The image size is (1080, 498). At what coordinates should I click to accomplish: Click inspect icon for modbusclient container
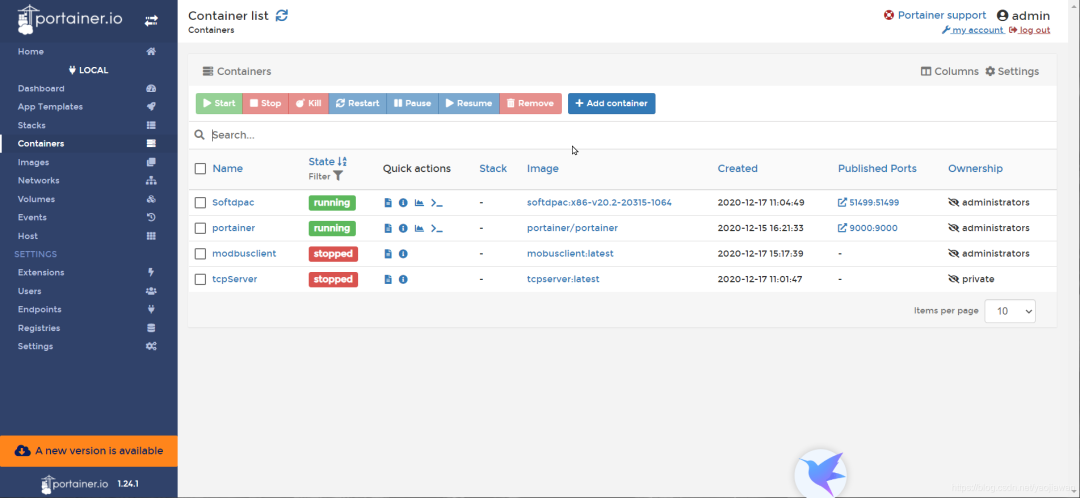point(403,254)
